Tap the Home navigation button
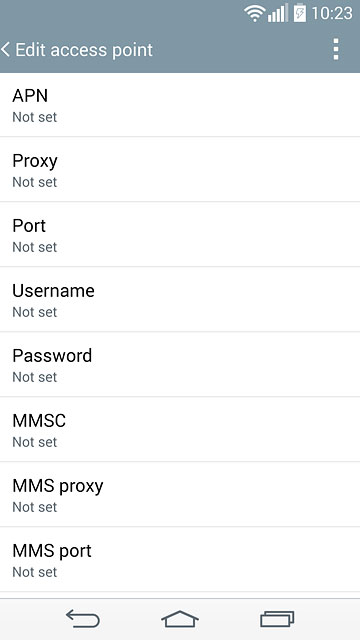This screenshot has height=640, width=360. pos(180,619)
